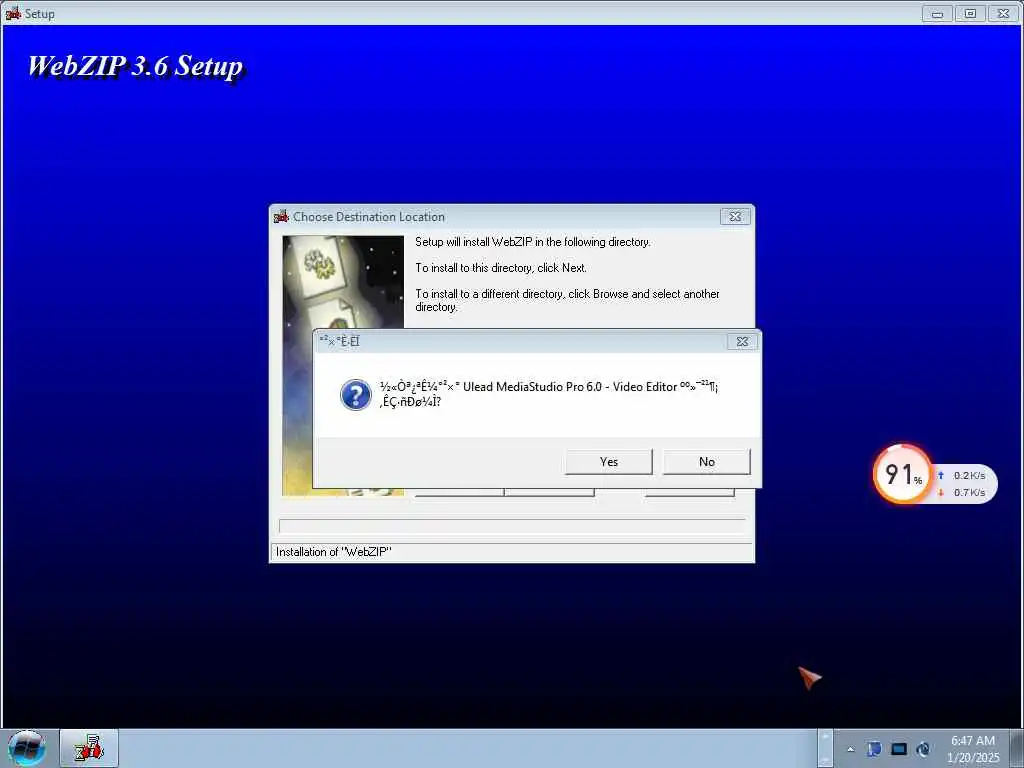Maximize the Setup window
Viewport: 1024px width, 768px height.
[x=970, y=14]
